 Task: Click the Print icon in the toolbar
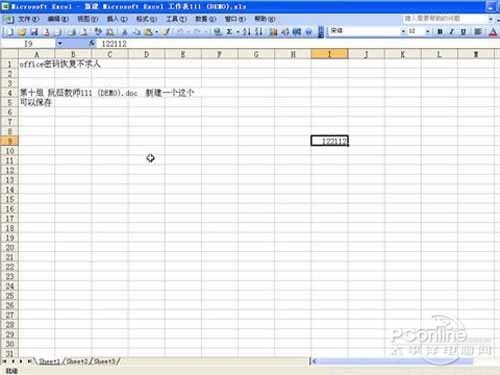[71, 32]
